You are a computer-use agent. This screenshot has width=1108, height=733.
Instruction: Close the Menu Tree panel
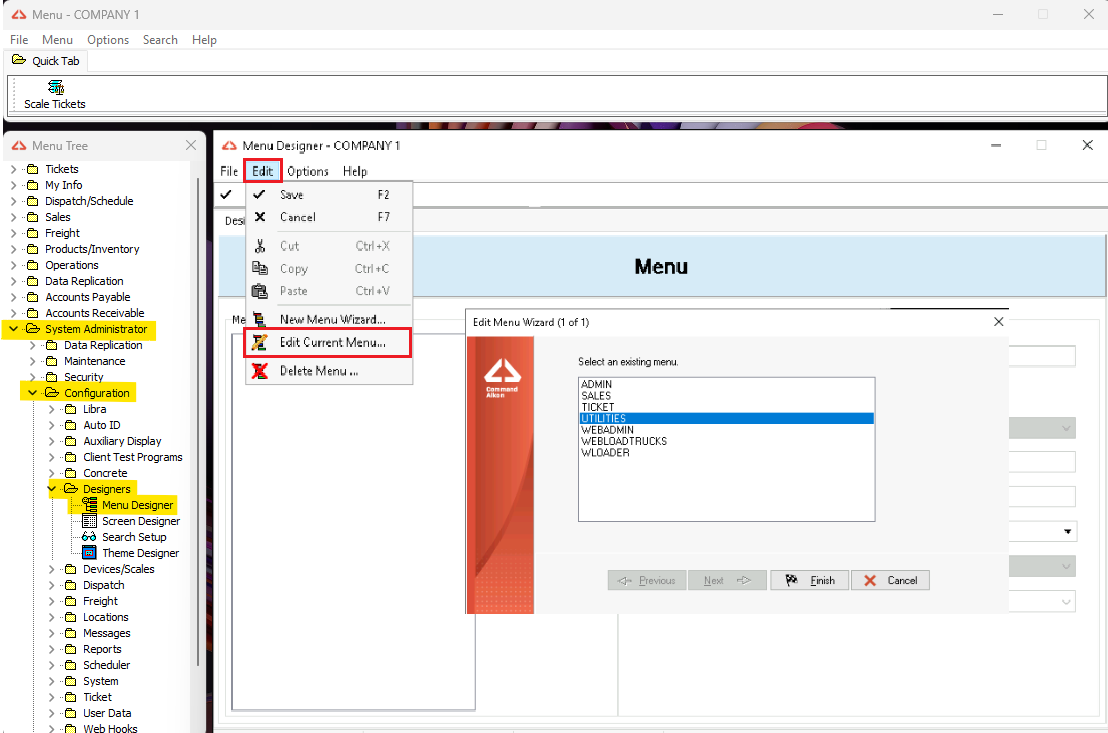pyautogui.click(x=191, y=145)
